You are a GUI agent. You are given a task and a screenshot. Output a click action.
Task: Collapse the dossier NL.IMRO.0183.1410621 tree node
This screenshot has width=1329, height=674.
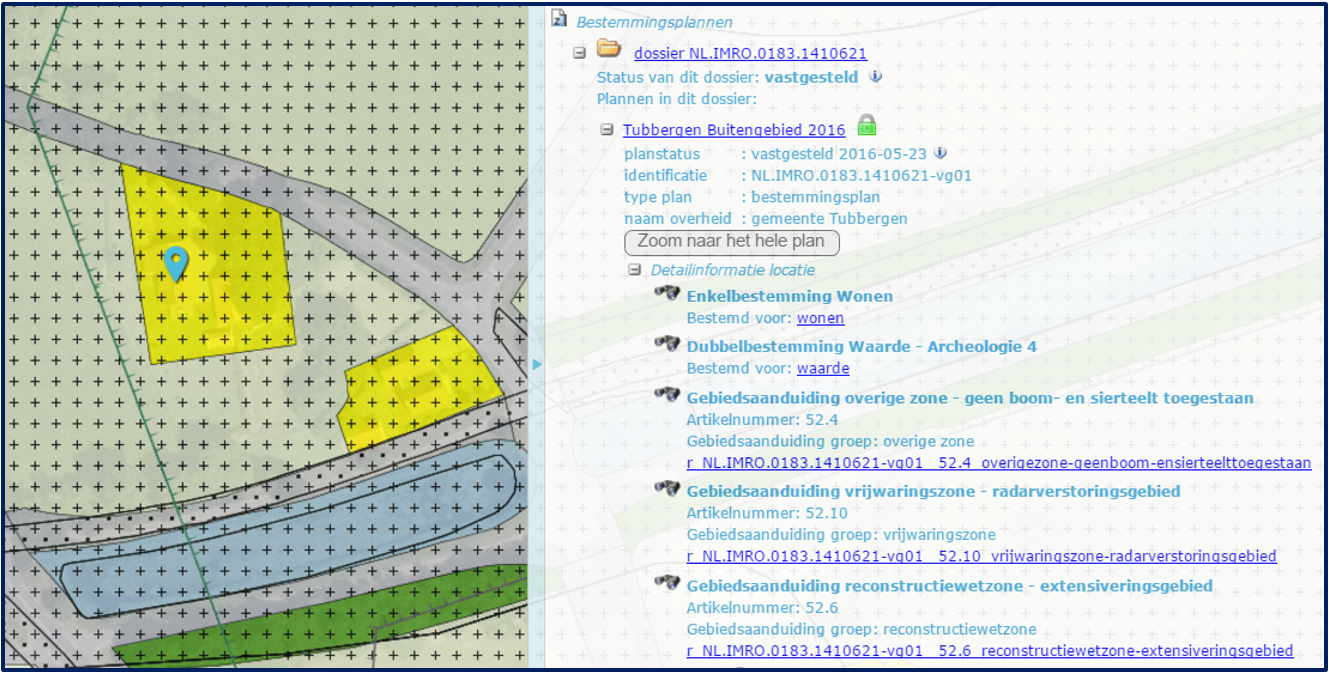point(580,53)
